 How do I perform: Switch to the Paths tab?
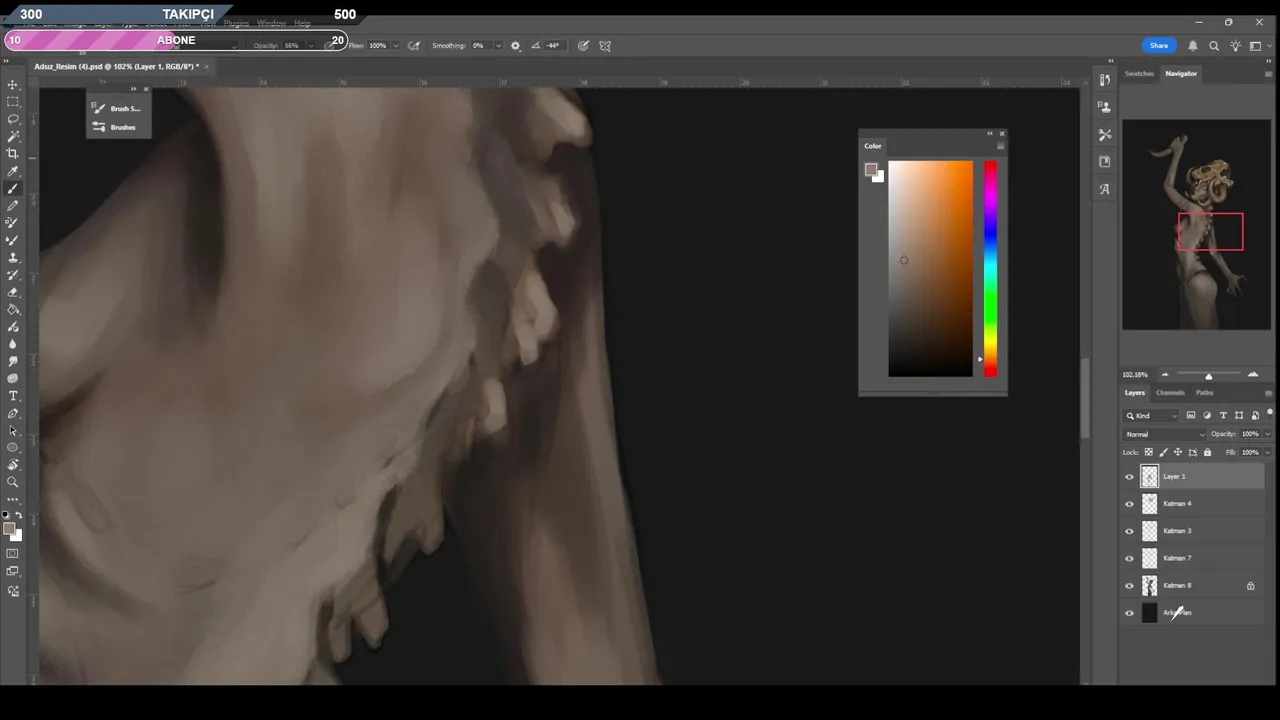(x=1204, y=392)
